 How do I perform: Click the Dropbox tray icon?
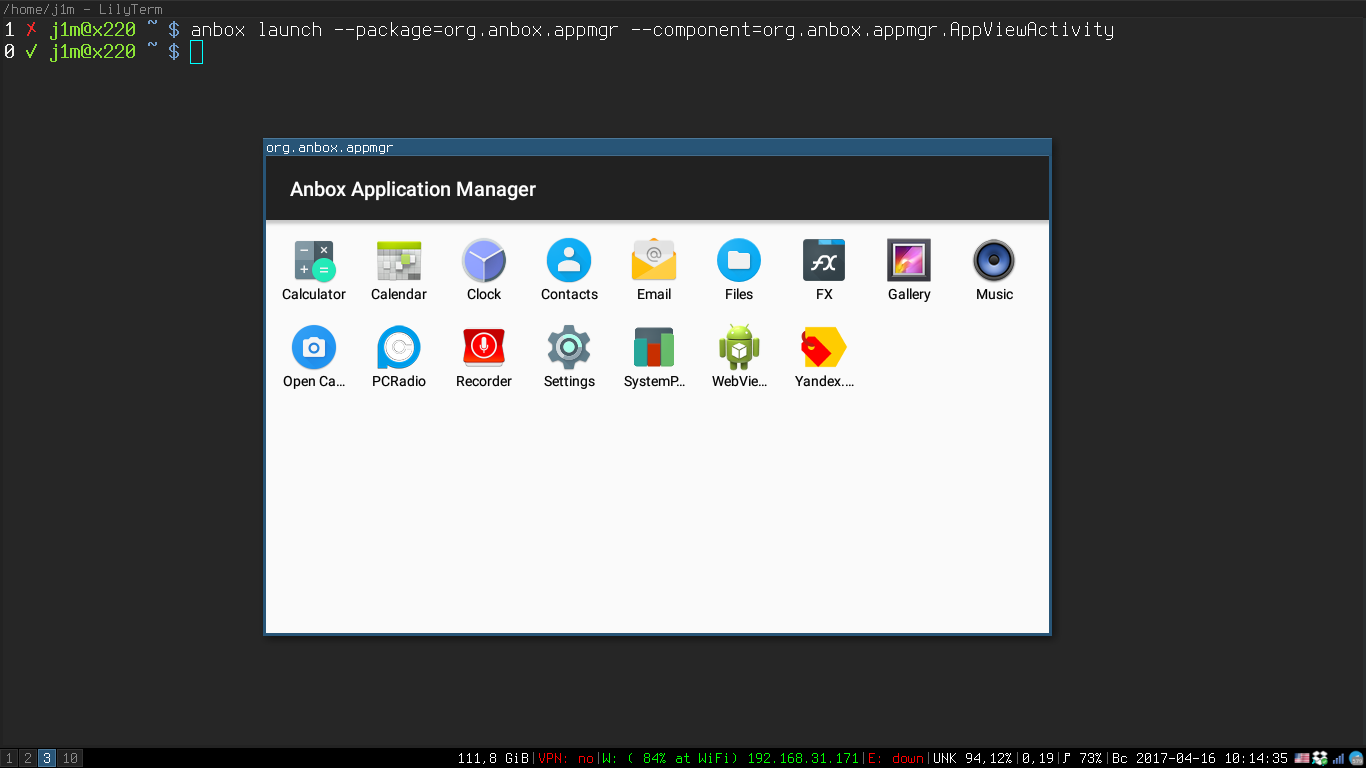pyautogui.click(x=1320, y=759)
